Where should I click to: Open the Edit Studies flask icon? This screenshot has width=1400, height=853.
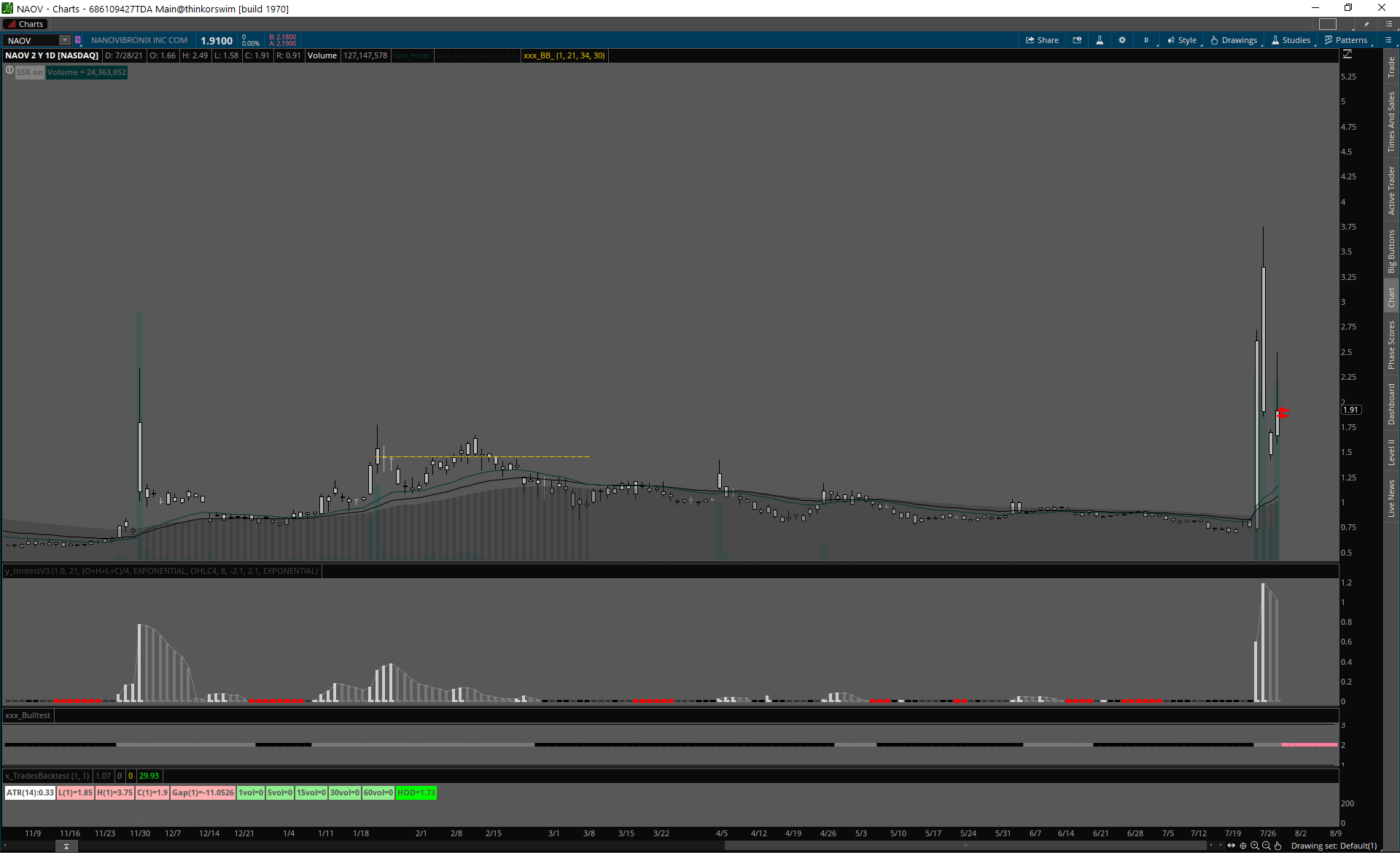(x=1100, y=40)
